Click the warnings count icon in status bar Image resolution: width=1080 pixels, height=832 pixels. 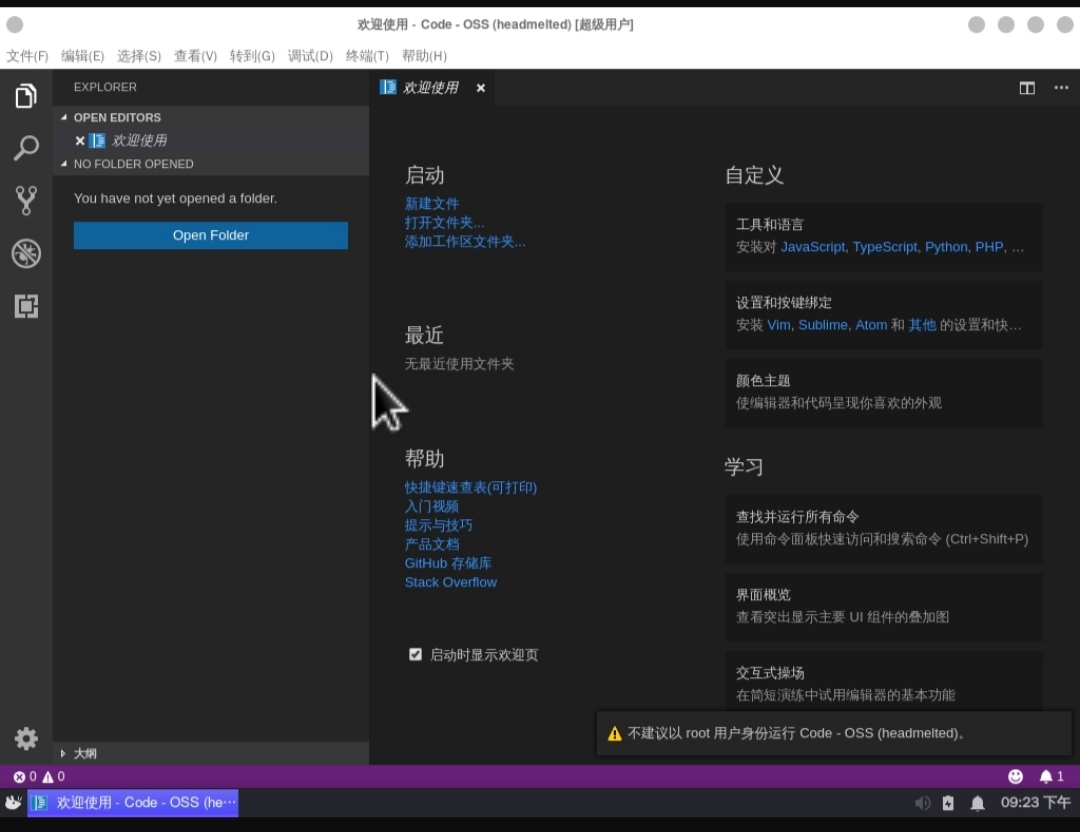pyautogui.click(x=48, y=777)
